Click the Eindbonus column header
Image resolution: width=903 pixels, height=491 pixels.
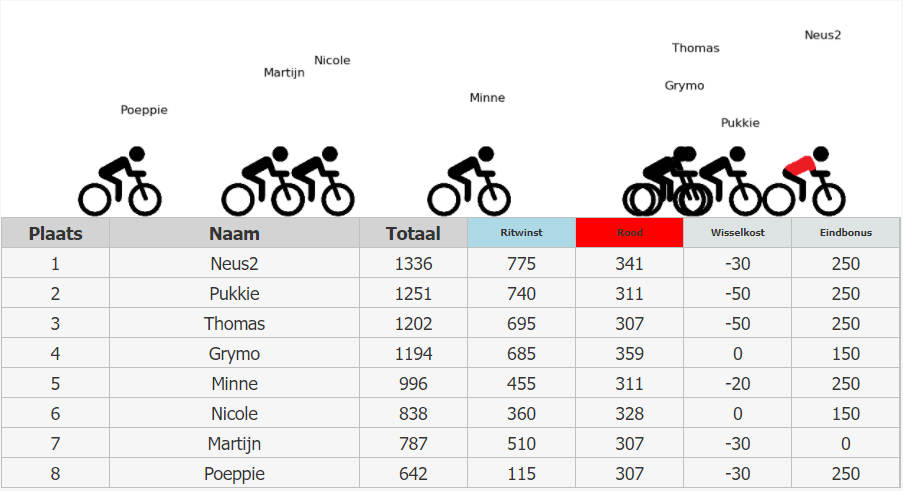[x=845, y=233]
